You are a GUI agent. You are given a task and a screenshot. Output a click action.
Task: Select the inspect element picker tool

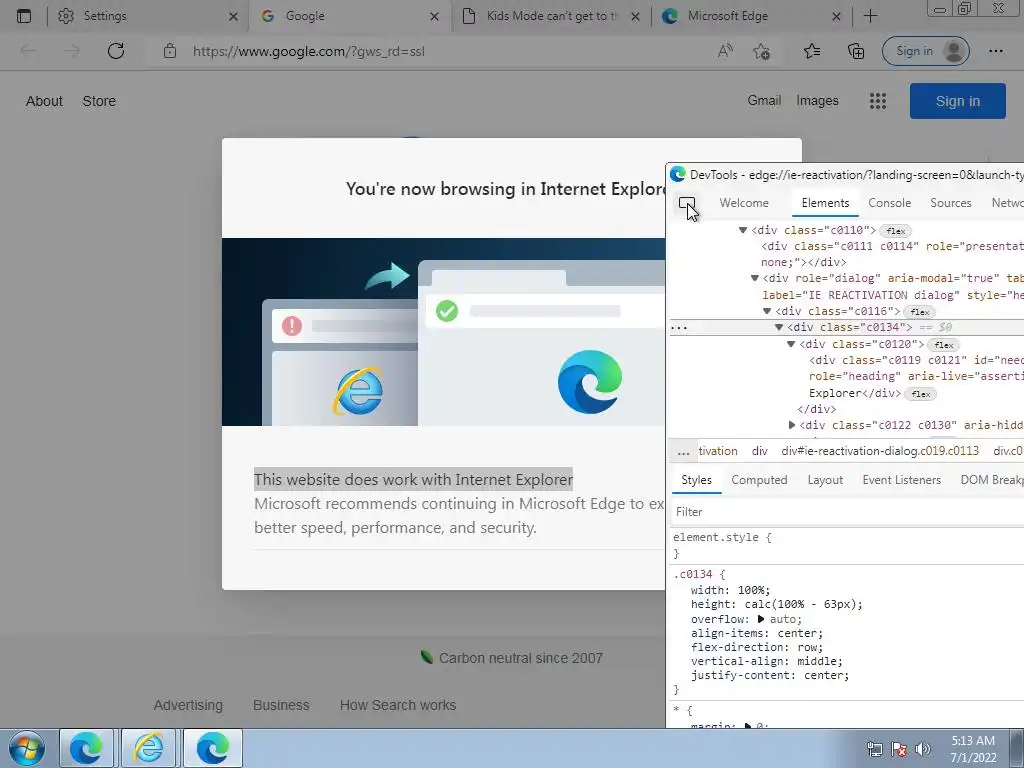686,204
